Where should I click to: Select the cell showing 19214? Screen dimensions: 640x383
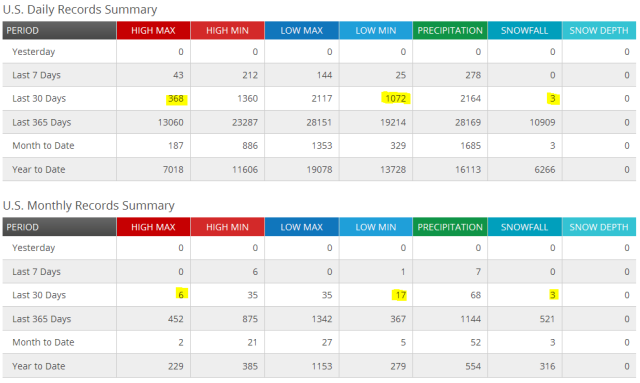click(376, 122)
